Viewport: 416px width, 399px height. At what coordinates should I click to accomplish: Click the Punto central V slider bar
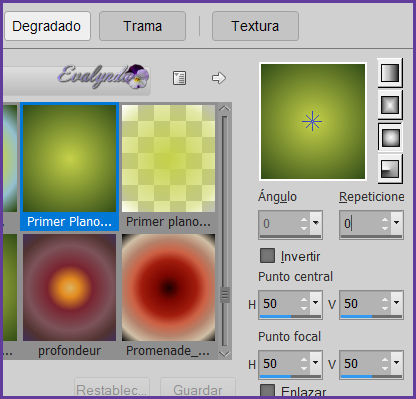(x=371, y=316)
